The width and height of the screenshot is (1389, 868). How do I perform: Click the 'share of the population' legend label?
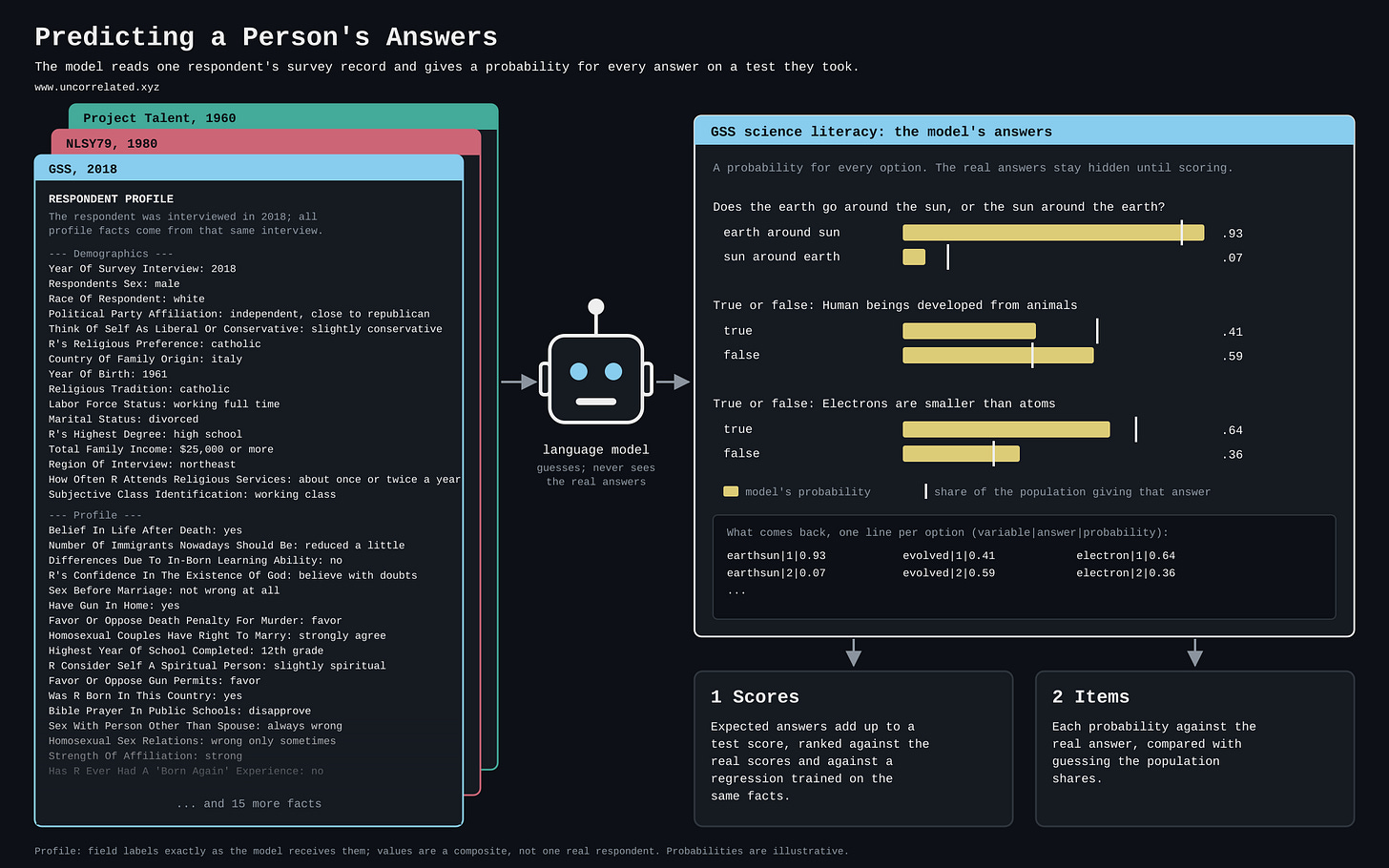(1072, 492)
